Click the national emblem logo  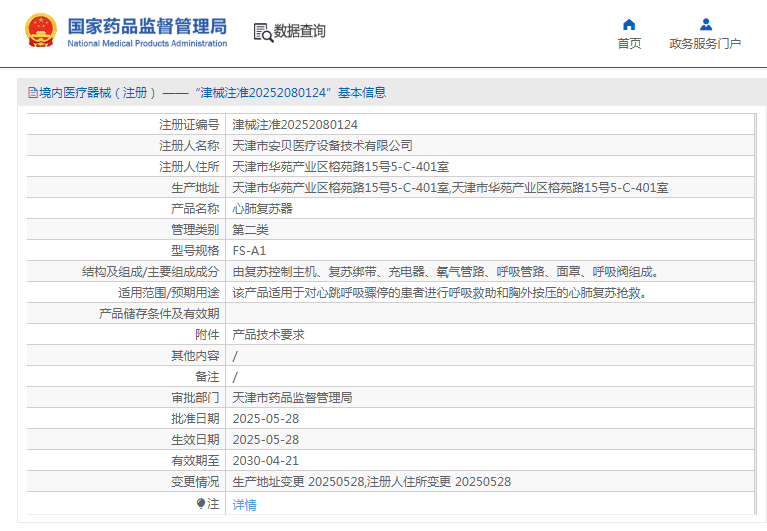(x=41, y=30)
